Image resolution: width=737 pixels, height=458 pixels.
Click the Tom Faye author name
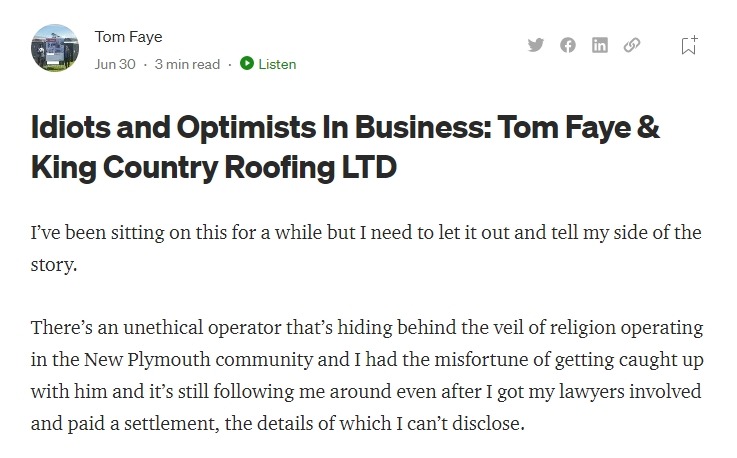(x=128, y=37)
